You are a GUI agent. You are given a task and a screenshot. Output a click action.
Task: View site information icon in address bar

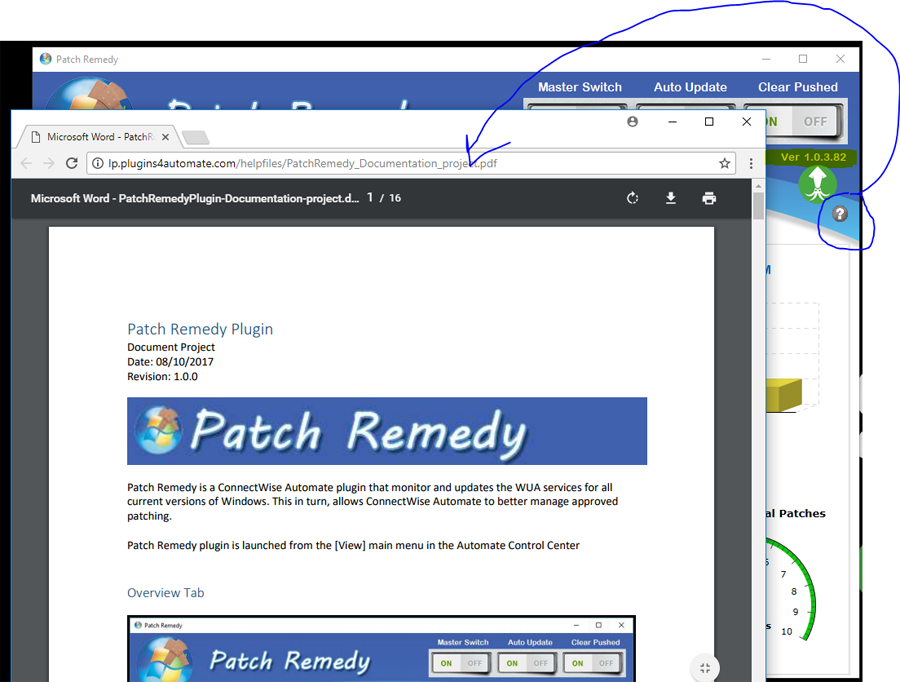[97, 163]
